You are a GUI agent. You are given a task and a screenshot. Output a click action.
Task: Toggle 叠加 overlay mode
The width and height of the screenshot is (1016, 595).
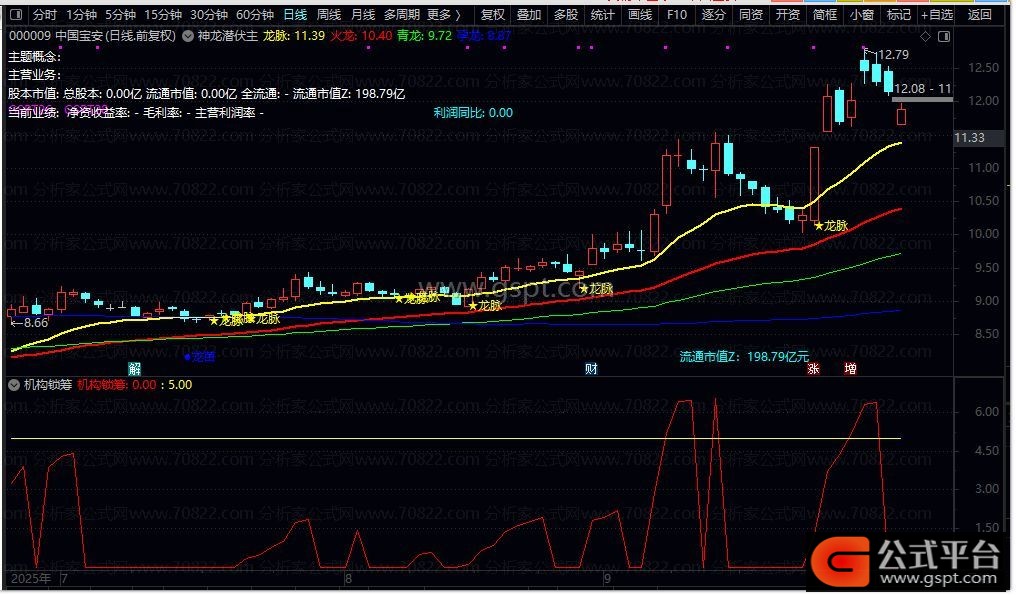tap(529, 15)
